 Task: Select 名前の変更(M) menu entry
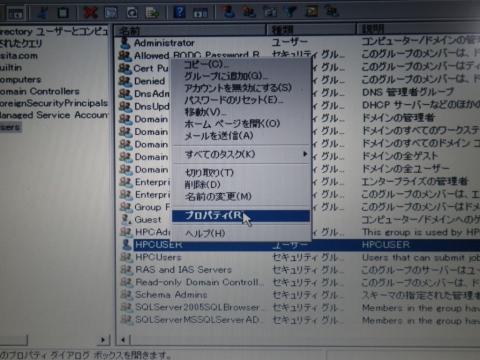click(218, 196)
